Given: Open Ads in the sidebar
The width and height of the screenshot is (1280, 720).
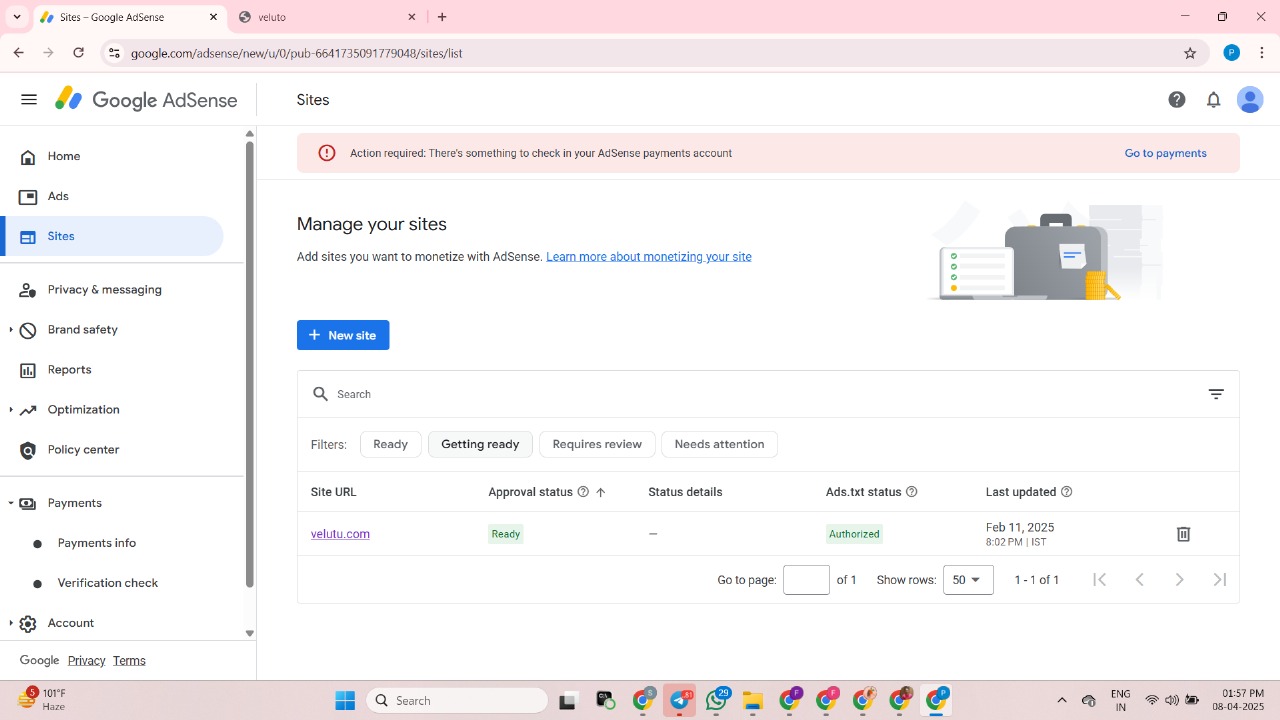Looking at the screenshot, I should pyautogui.click(x=112, y=196).
